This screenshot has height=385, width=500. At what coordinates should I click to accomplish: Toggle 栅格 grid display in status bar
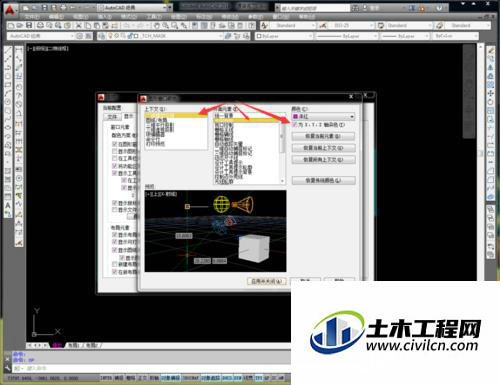130,378
